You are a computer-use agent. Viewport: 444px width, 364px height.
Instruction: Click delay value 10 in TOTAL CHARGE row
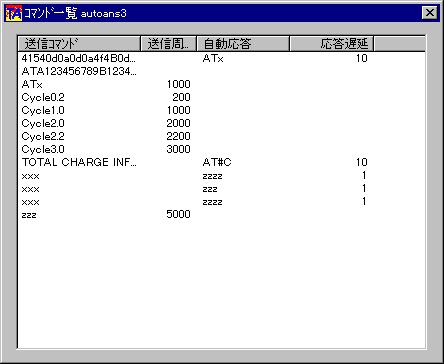(x=362, y=162)
